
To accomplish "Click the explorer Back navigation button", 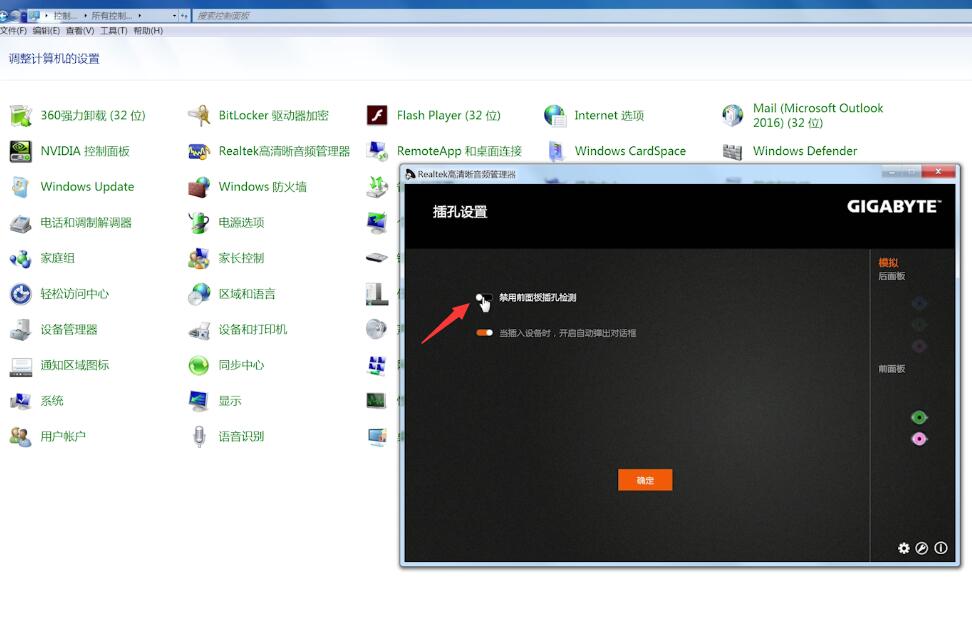I will (x=4, y=15).
